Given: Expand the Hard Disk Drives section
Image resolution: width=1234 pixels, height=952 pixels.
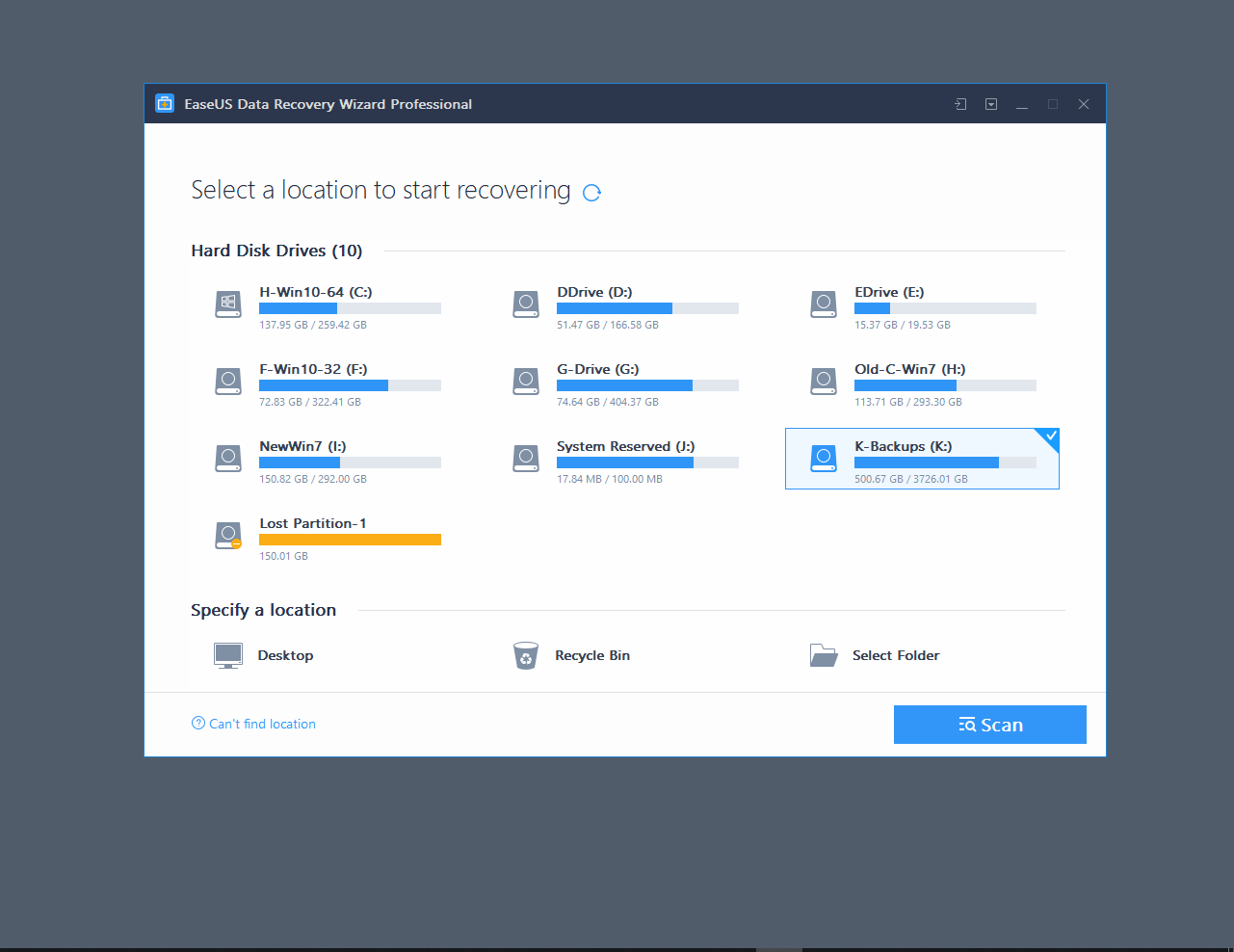Looking at the screenshot, I should point(276,251).
